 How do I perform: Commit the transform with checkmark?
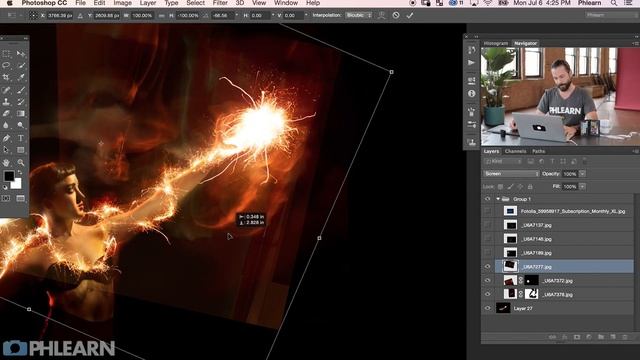410,16
